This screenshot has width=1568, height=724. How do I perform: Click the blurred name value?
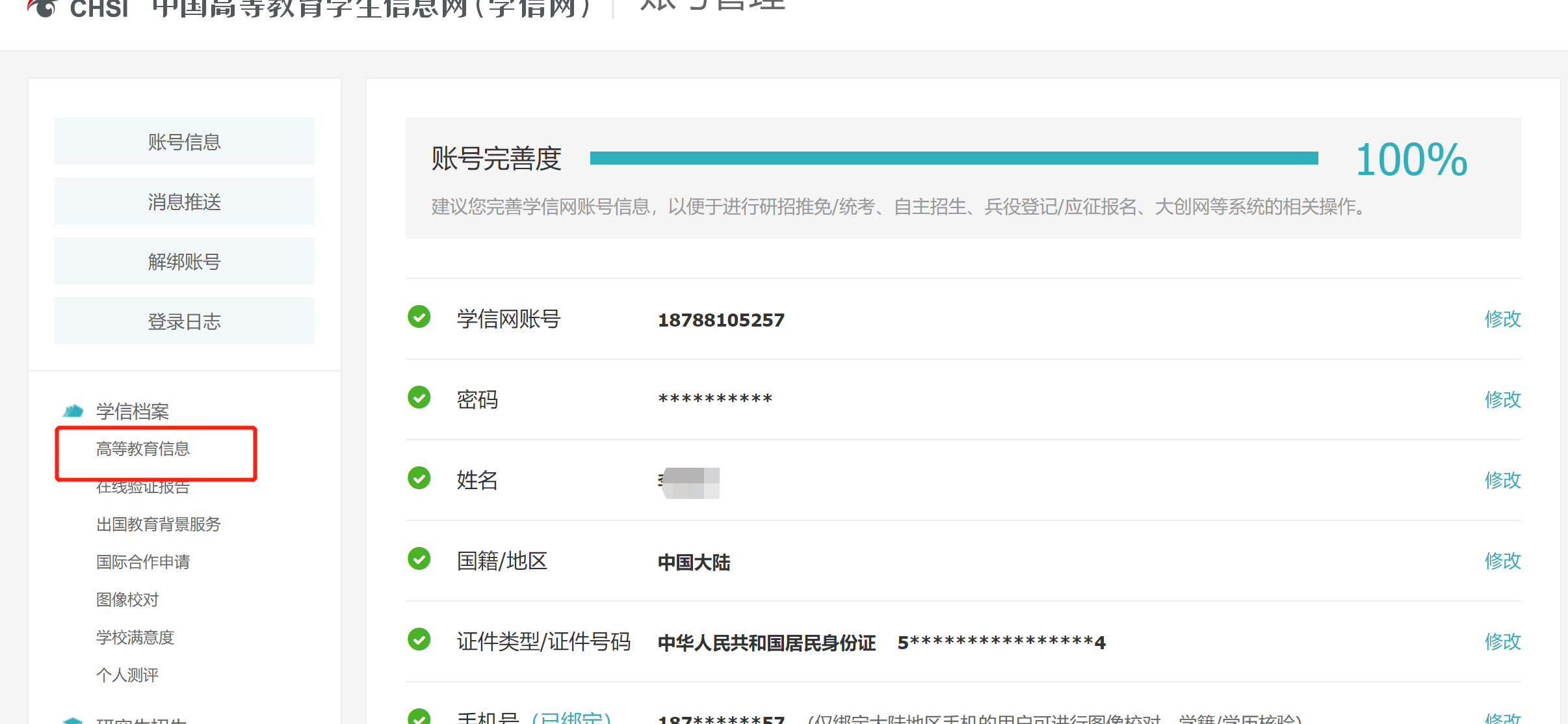click(x=689, y=483)
